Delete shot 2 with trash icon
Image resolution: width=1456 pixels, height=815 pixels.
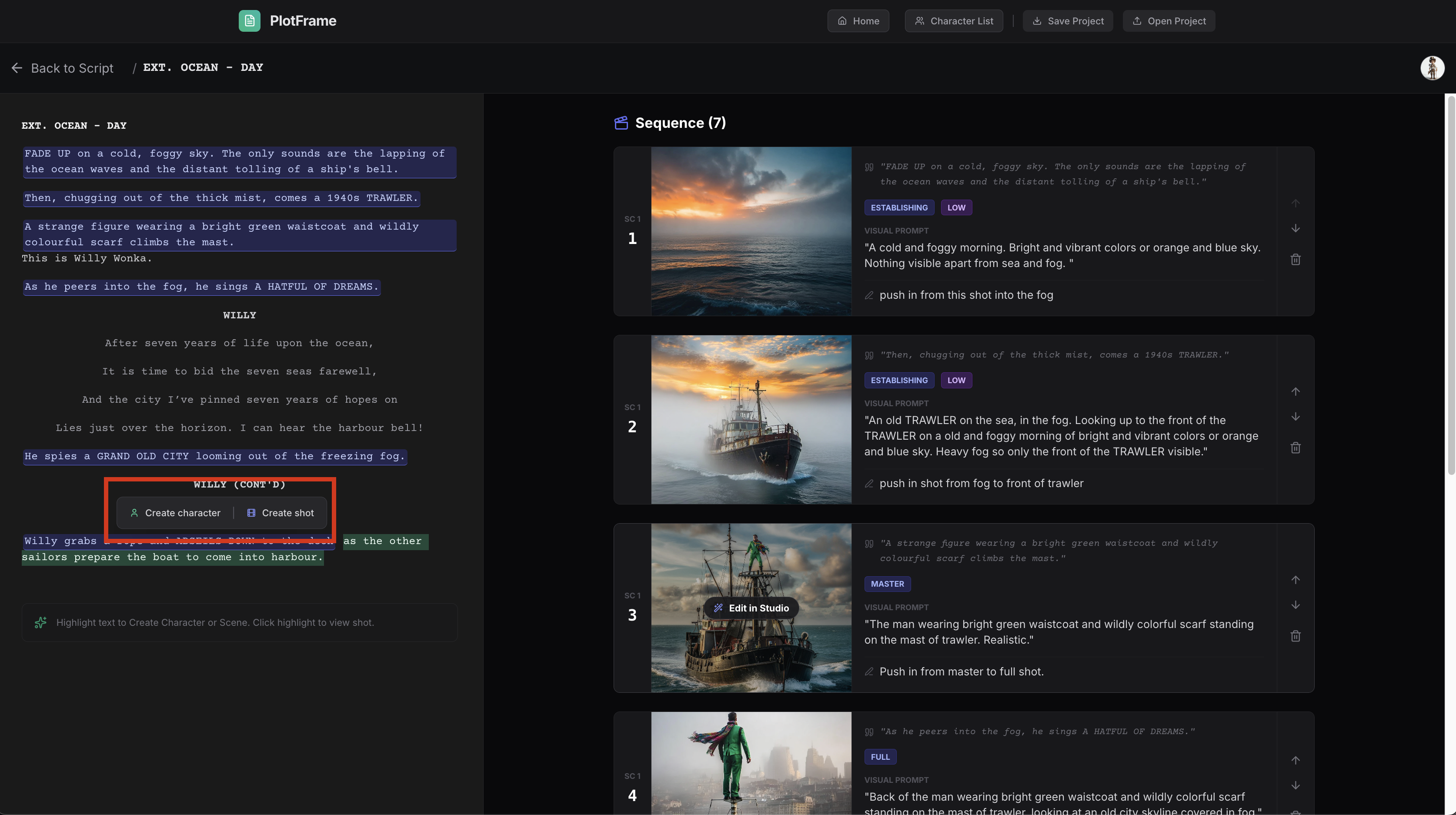(1296, 448)
